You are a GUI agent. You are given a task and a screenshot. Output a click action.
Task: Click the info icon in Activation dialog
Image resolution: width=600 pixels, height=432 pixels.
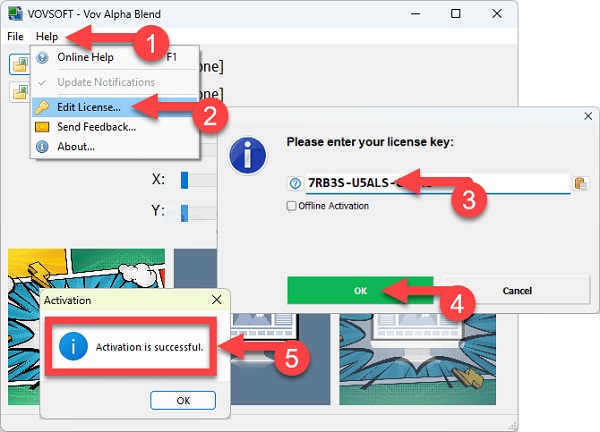(x=73, y=346)
